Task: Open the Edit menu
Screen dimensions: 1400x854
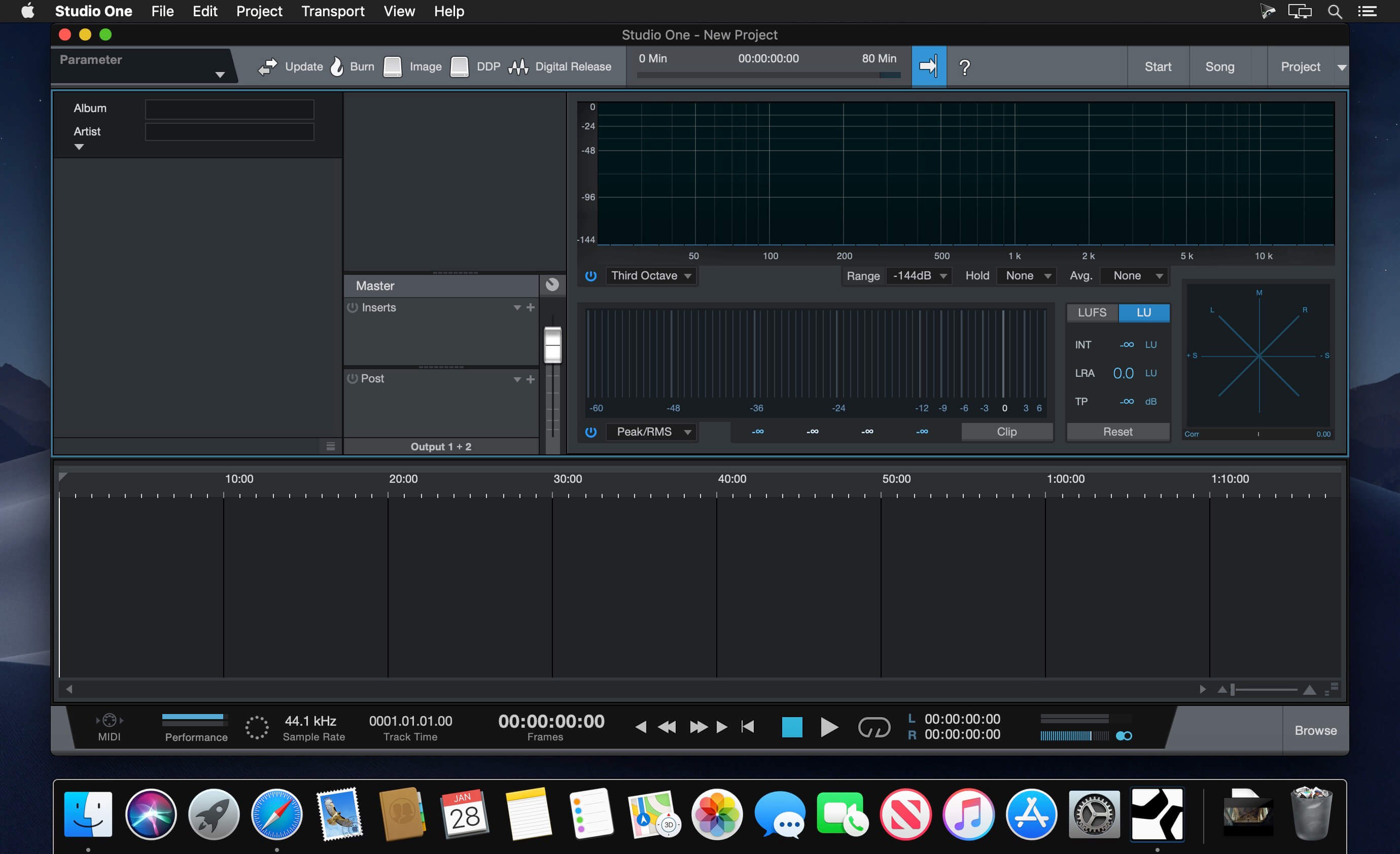Action: click(x=204, y=11)
